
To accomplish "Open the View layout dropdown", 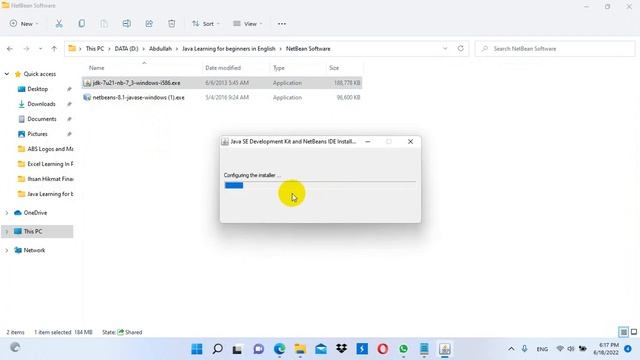I will pos(247,24).
